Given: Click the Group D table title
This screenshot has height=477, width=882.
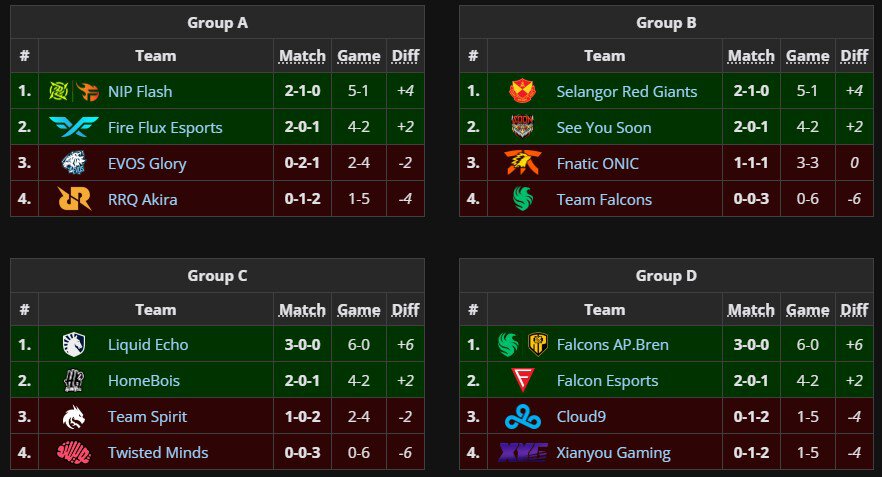Looking at the screenshot, I should click(x=666, y=276).
